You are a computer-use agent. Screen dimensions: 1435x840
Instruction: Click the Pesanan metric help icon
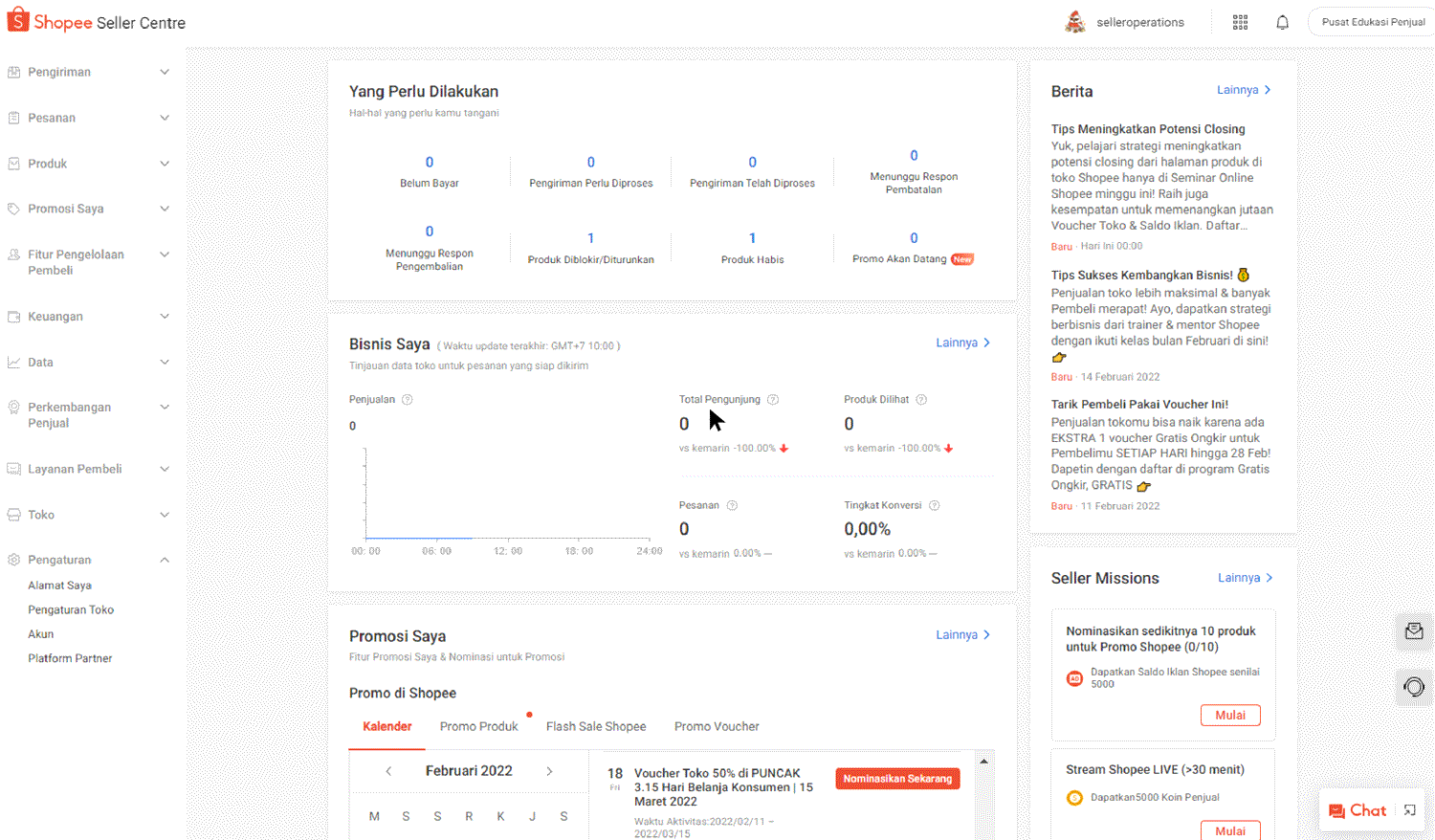[732, 505]
